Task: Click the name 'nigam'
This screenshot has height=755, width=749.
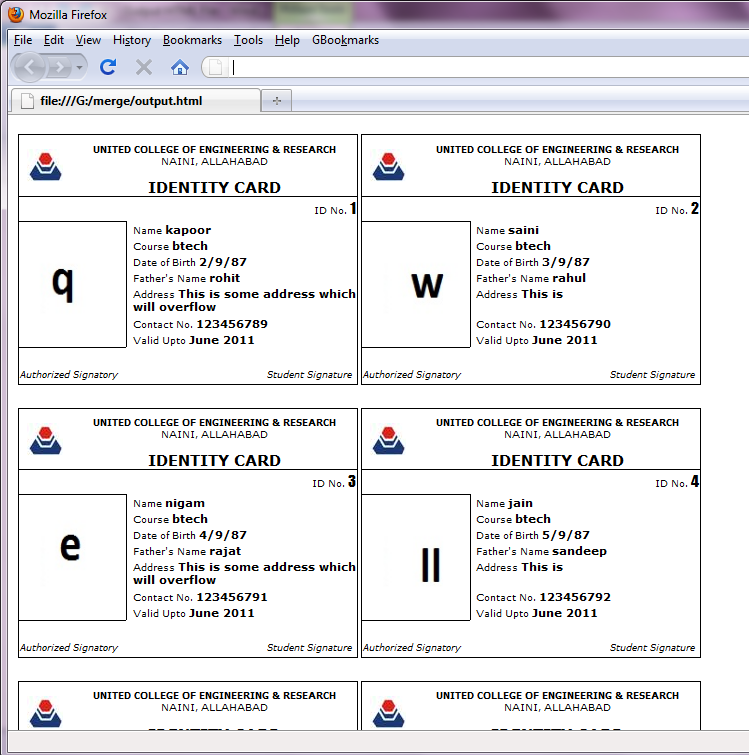Action: (185, 504)
